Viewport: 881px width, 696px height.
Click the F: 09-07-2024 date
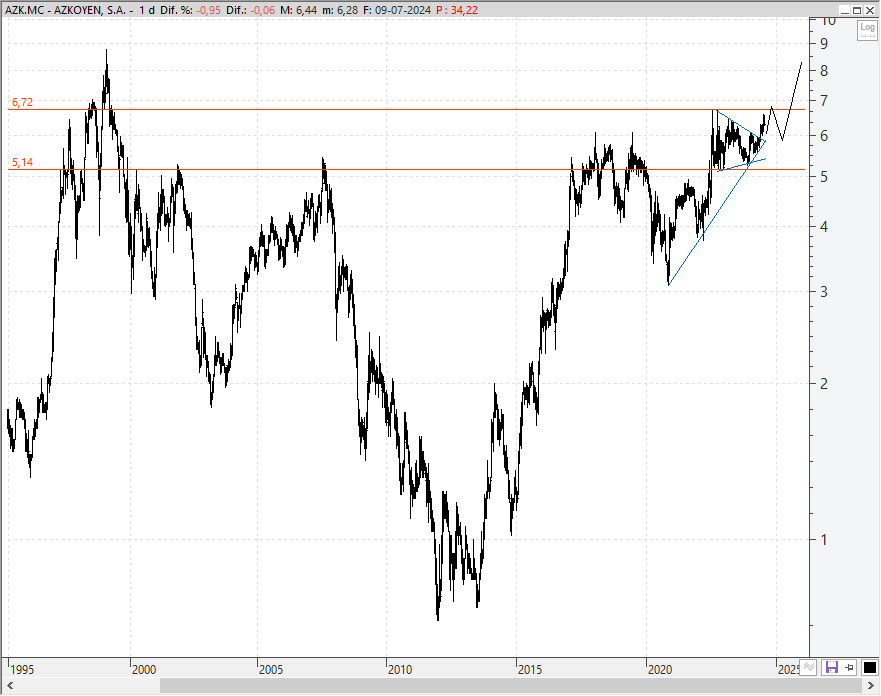[397, 10]
